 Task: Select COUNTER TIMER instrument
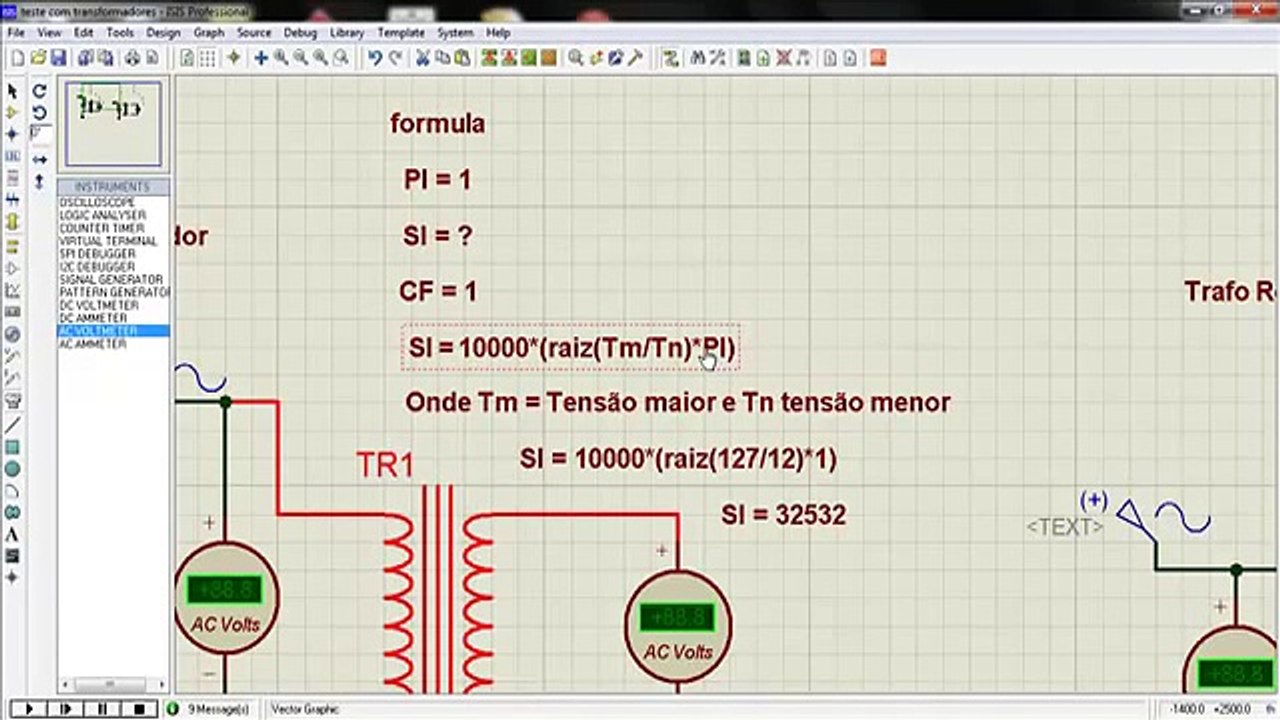click(113, 228)
